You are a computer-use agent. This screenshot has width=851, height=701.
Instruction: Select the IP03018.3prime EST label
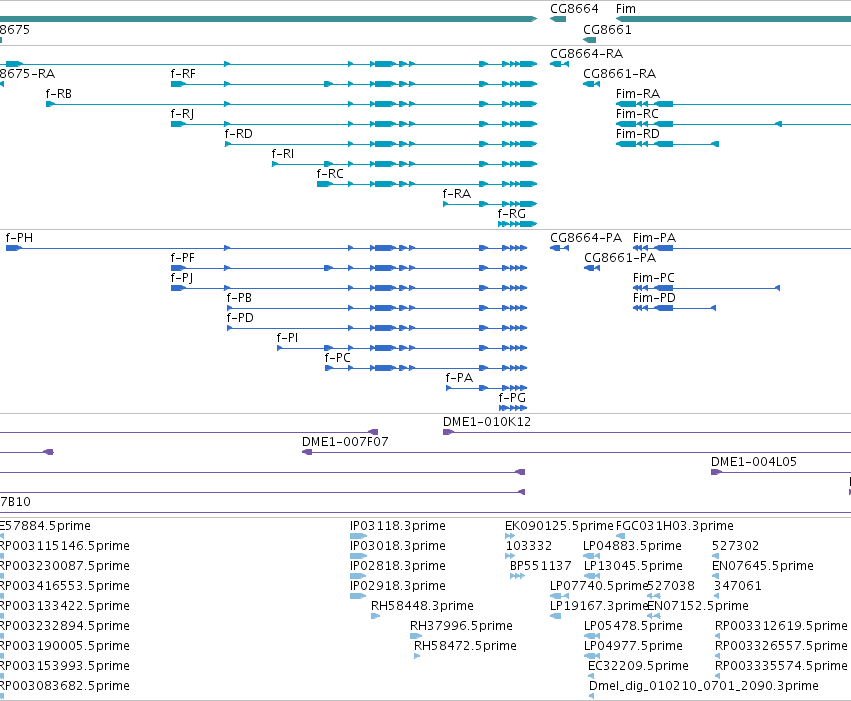[x=398, y=546]
